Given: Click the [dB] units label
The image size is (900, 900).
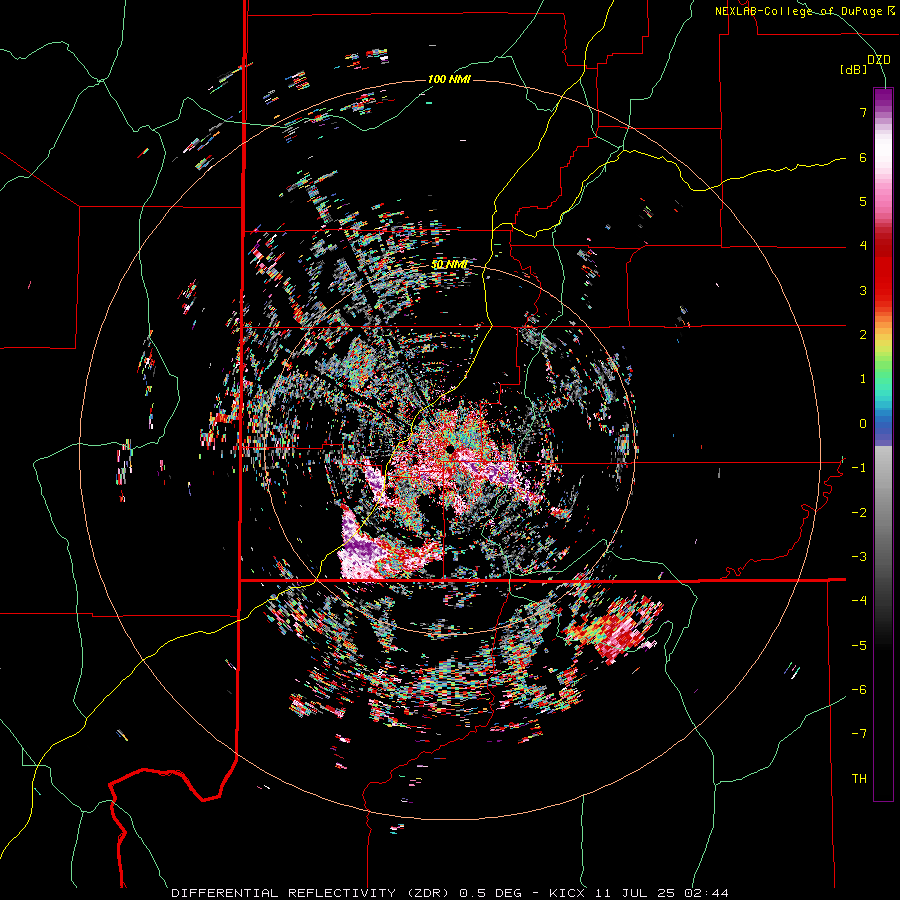Looking at the screenshot, I should 853,70.
